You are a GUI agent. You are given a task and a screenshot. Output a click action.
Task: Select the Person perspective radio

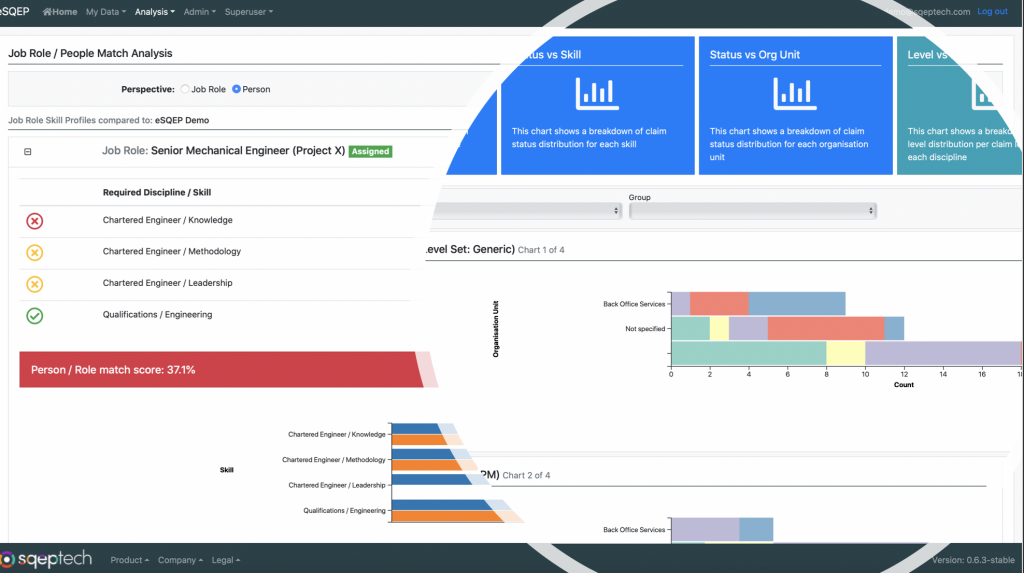[236, 89]
